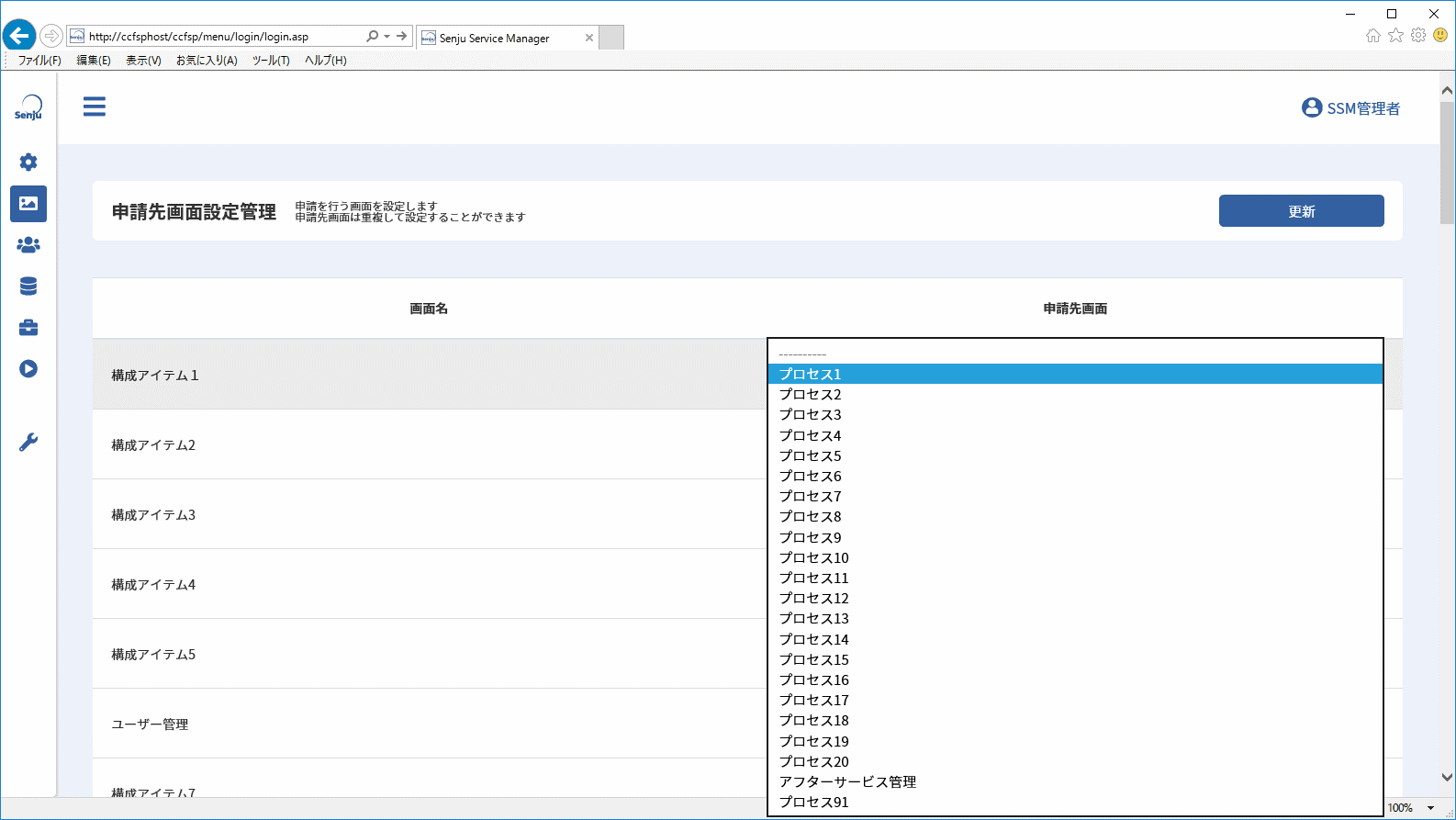This screenshot has height=820, width=1456.
Task: Open the browser favorites star icon
Action: pos(1395,36)
